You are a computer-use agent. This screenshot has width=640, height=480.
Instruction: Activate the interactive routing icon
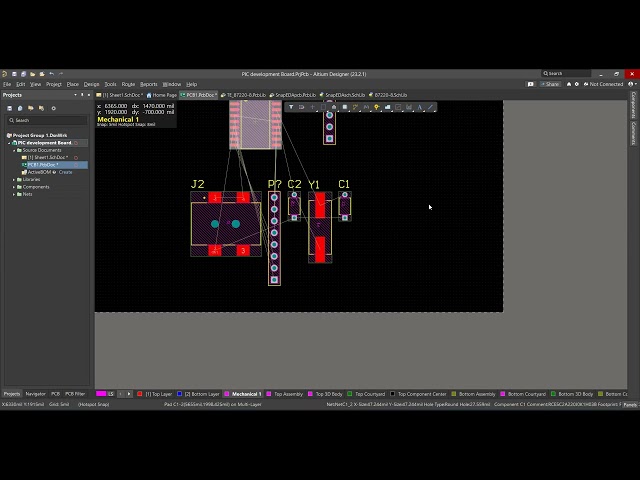[356, 107]
